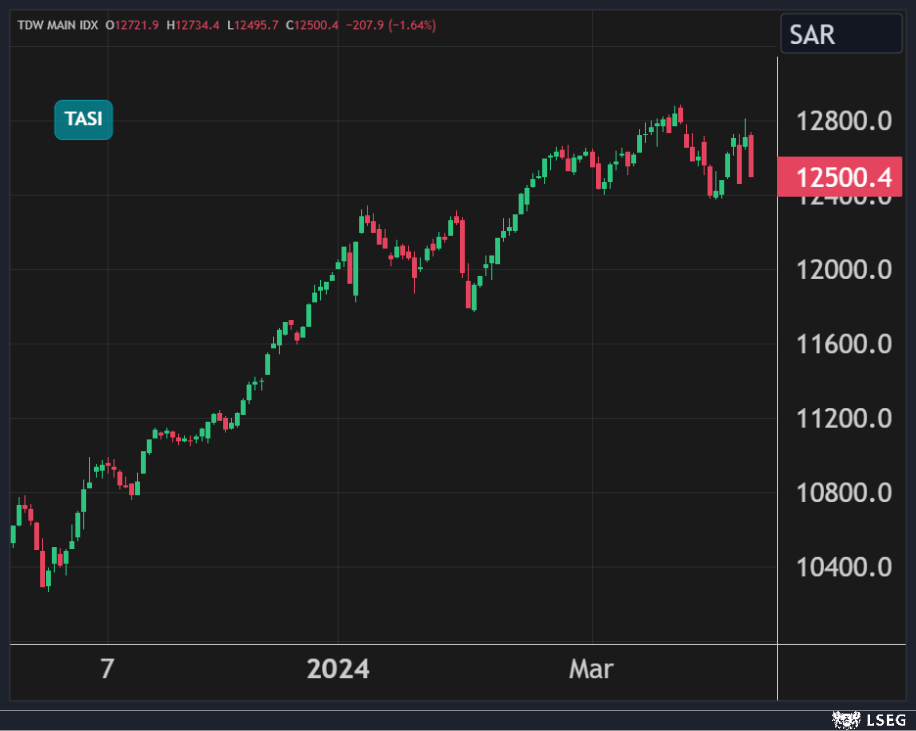Click the red 12500.4 current price tag
916x731 pixels.
(841, 178)
